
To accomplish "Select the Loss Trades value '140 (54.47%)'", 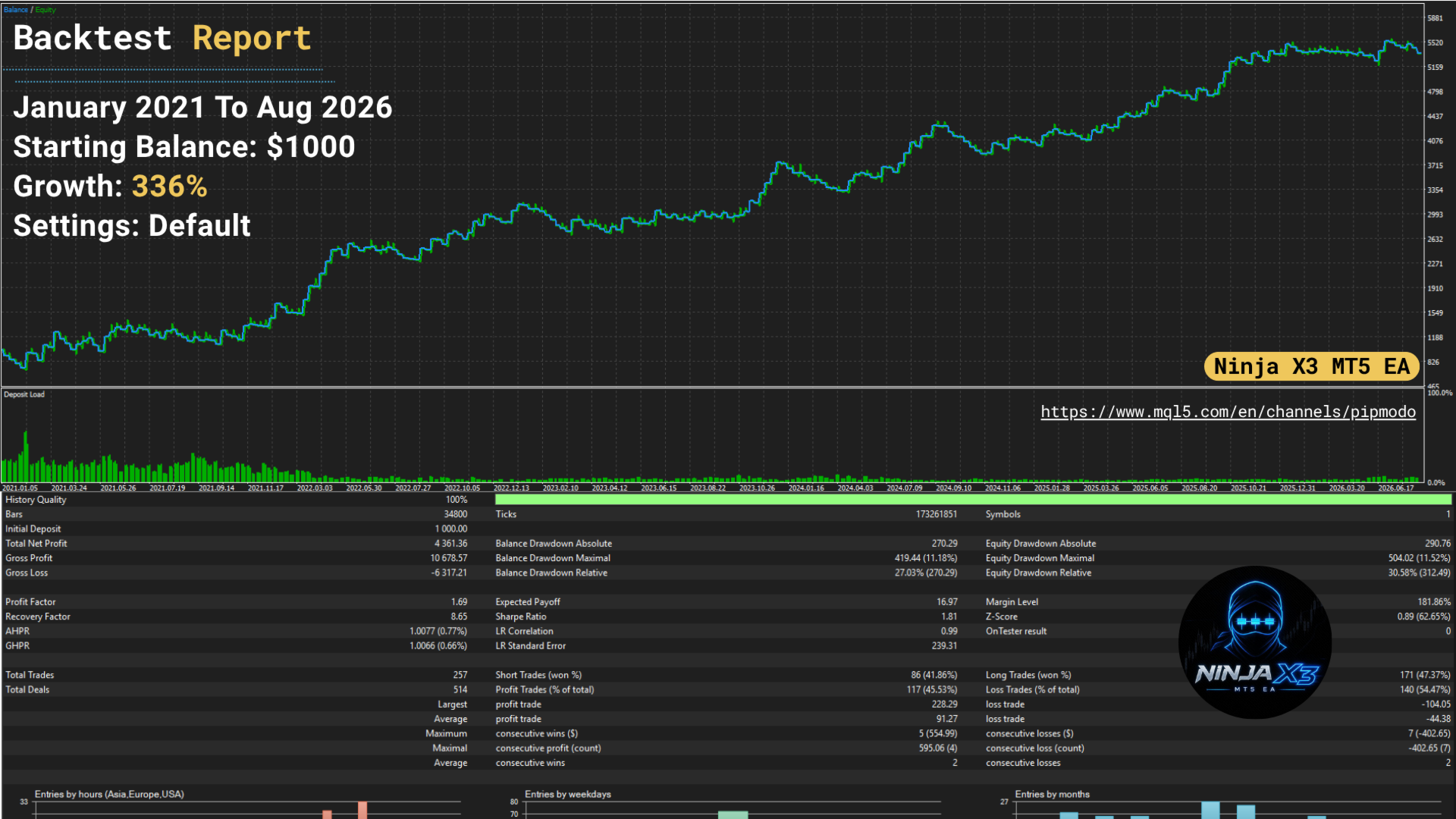I will click(1425, 690).
